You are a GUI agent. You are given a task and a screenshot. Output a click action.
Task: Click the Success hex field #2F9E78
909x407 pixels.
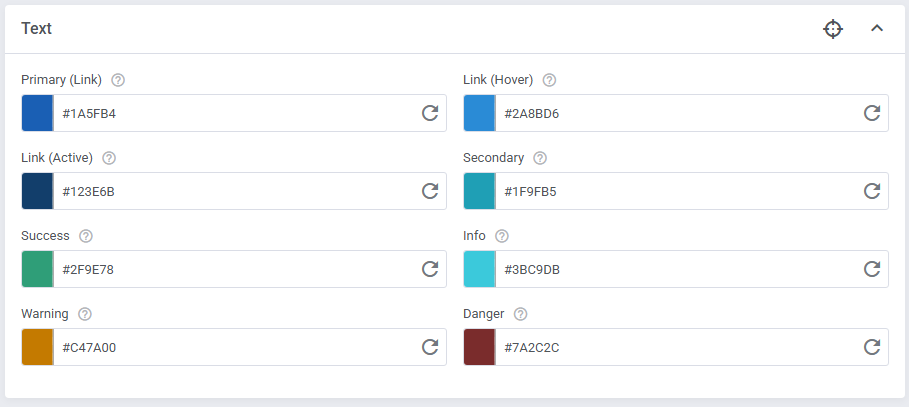tap(230, 269)
